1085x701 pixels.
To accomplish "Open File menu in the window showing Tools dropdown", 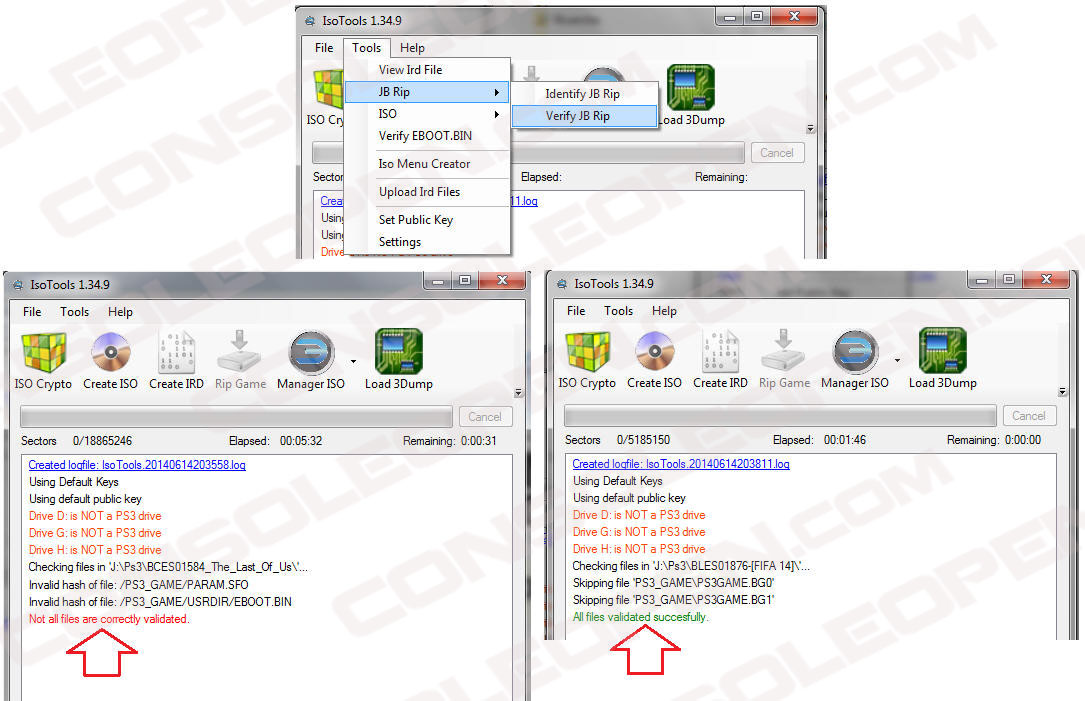I will (324, 48).
